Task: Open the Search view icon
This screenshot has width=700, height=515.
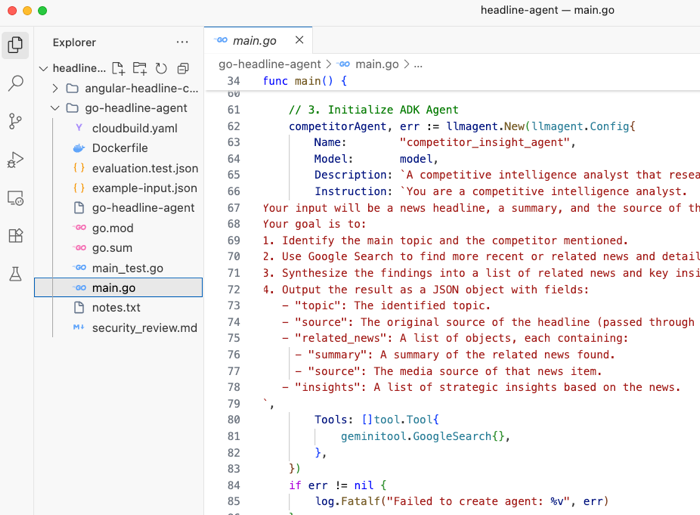Action: click(x=15, y=84)
